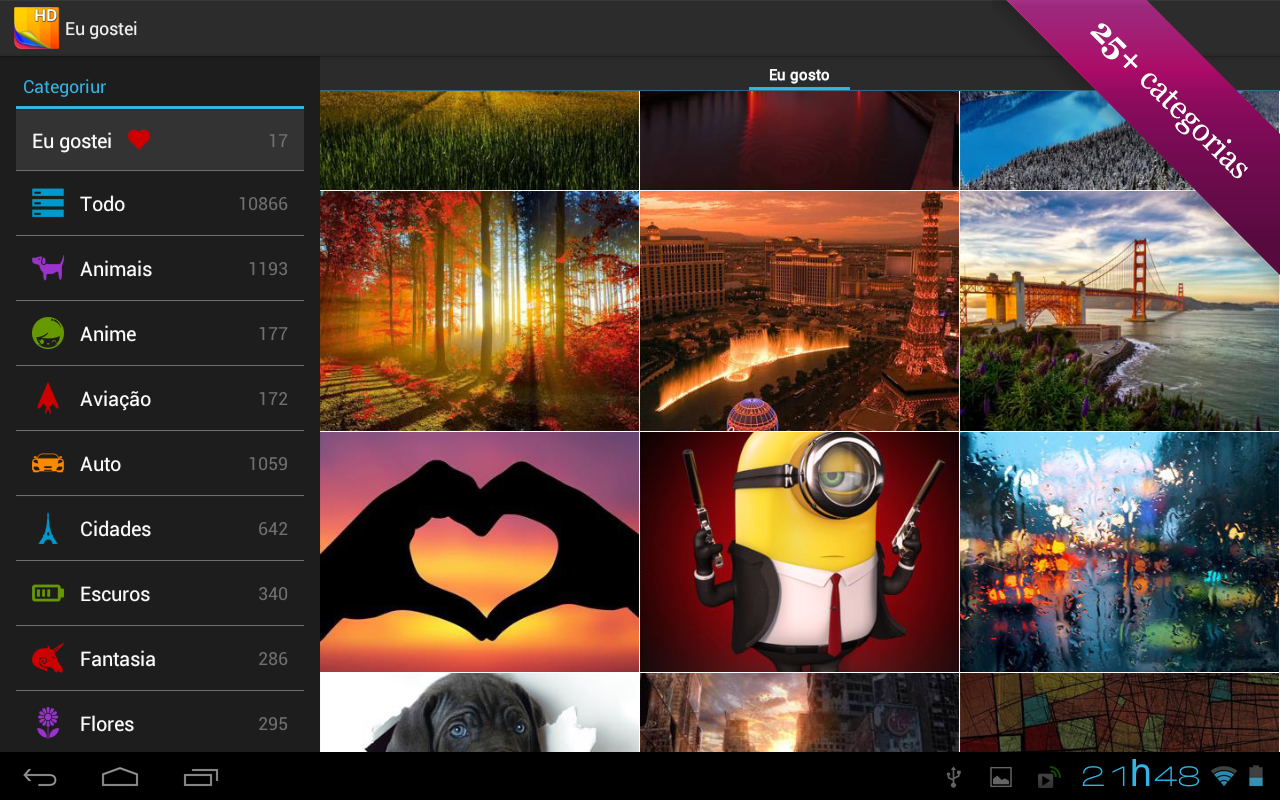Choose the Aviação category label
This screenshot has width=1280, height=800.
pyautogui.click(x=115, y=399)
